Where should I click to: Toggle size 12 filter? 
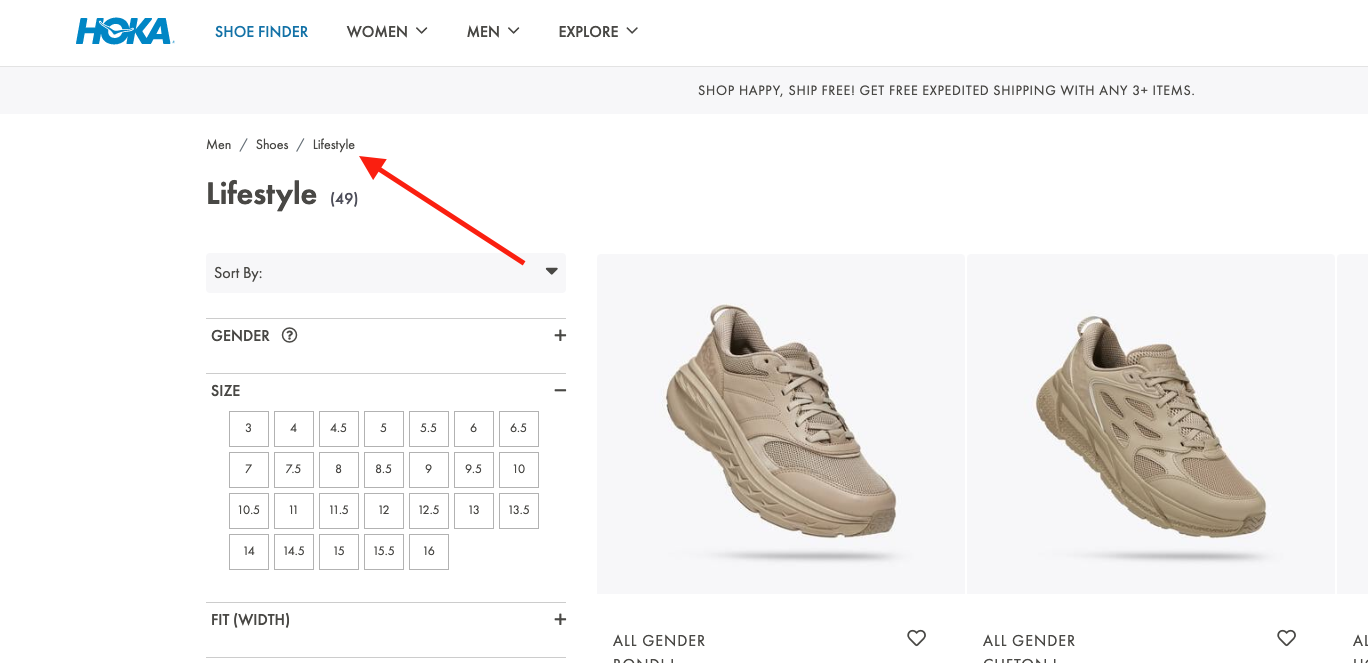pyautogui.click(x=384, y=510)
